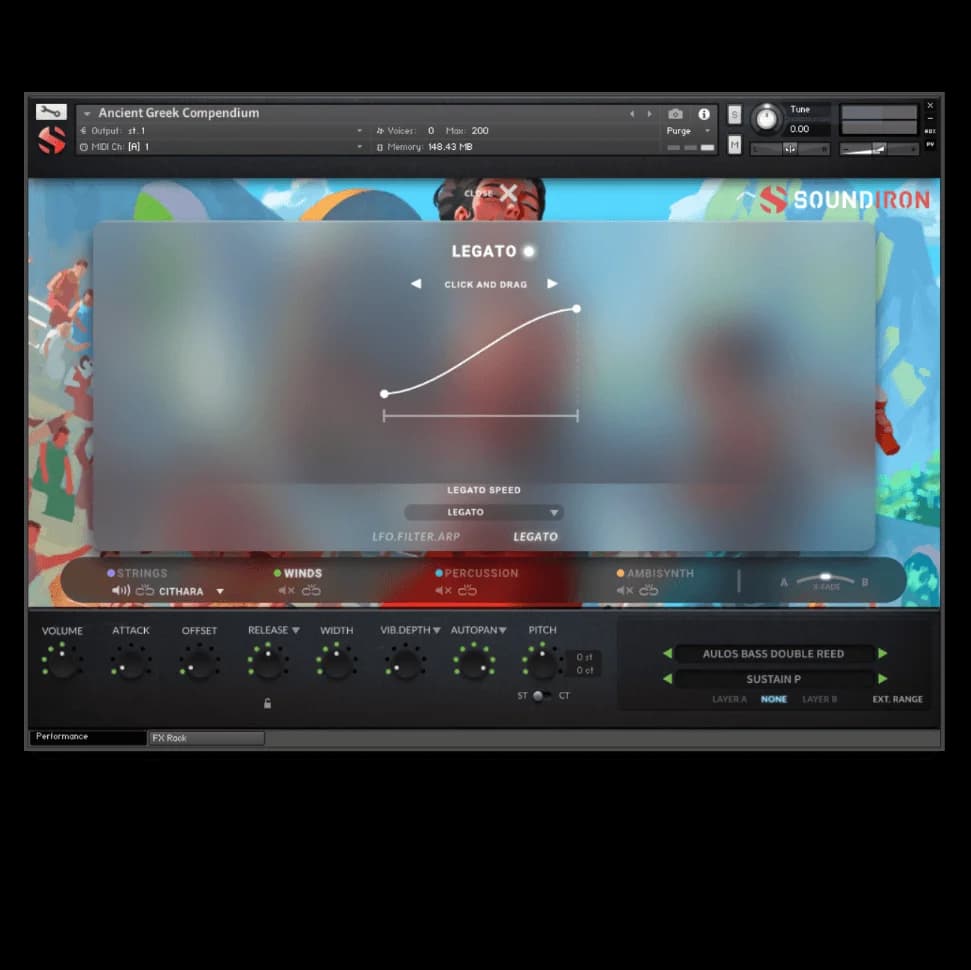Image resolution: width=971 pixels, height=970 pixels.
Task: Flip the ST/CT pitch switch
Action: pos(540,696)
